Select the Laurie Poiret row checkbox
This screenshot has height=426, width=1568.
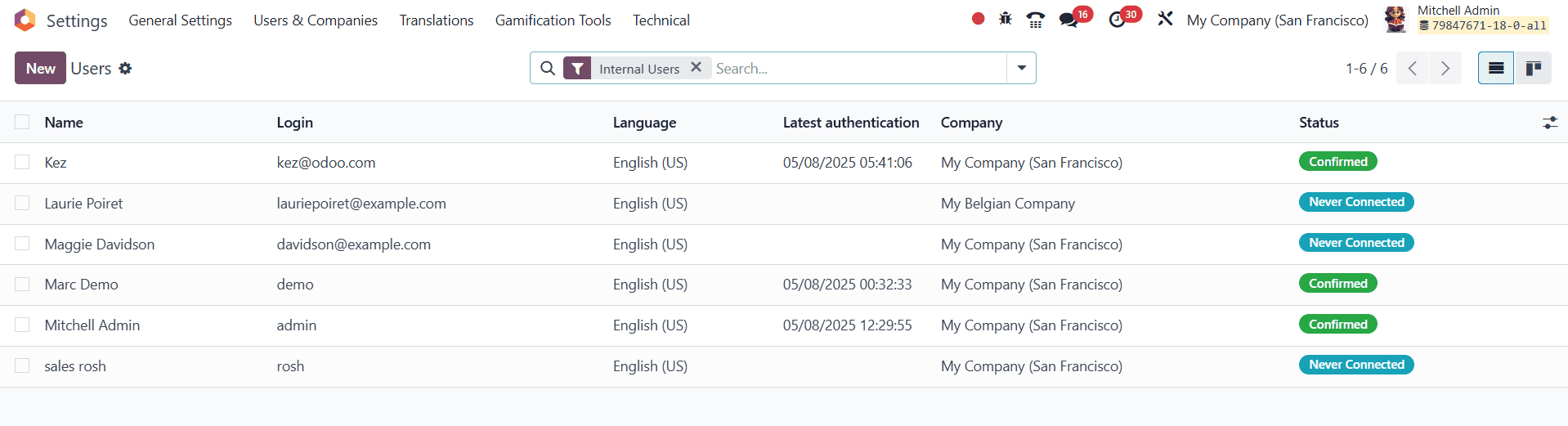[22, 203]
